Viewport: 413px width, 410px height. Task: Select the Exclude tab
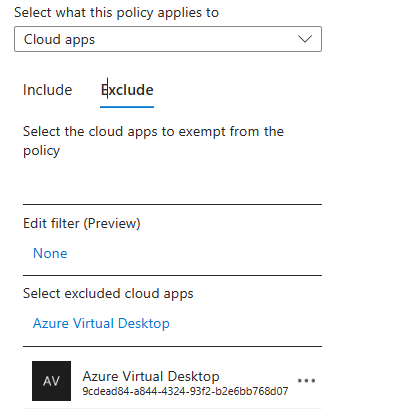pyautogui.click(x=127, y=90)
